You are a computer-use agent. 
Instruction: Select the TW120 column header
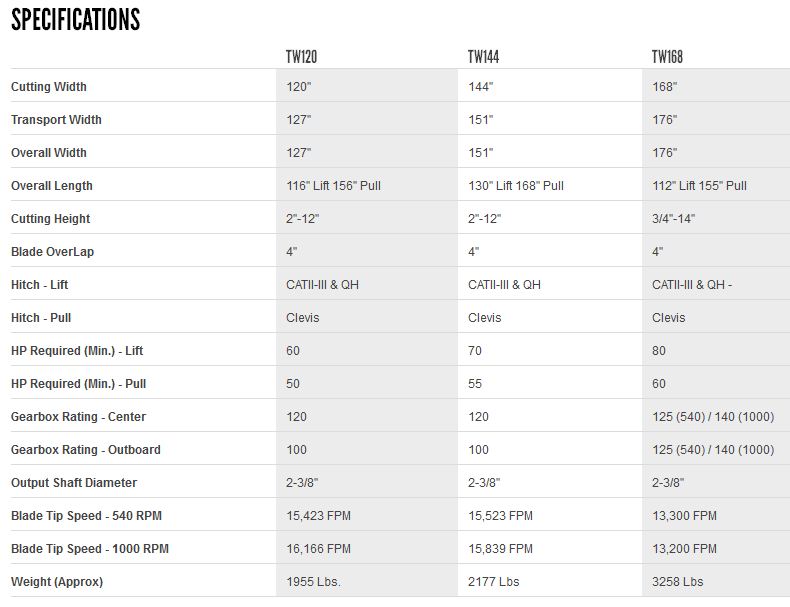pyautogui.click(x=301, y=57)
